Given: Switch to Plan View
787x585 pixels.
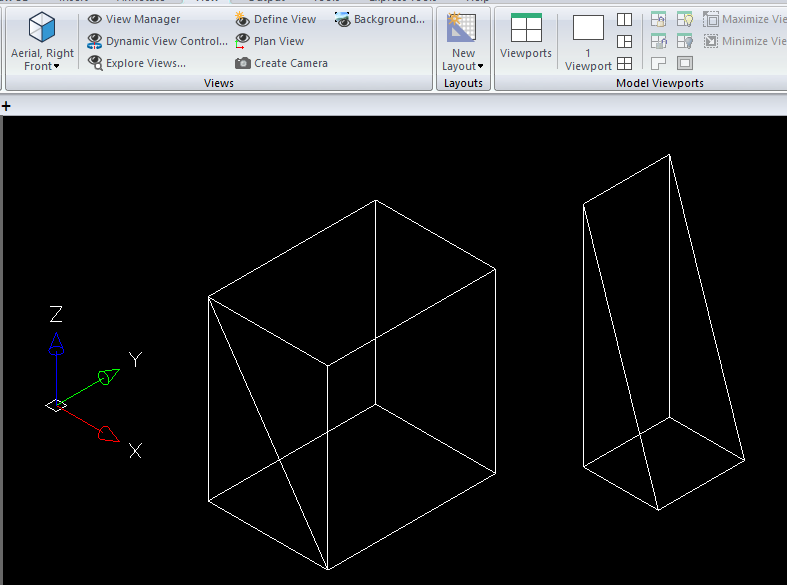Looking at the screenshot, I should (x=270, y=41).
